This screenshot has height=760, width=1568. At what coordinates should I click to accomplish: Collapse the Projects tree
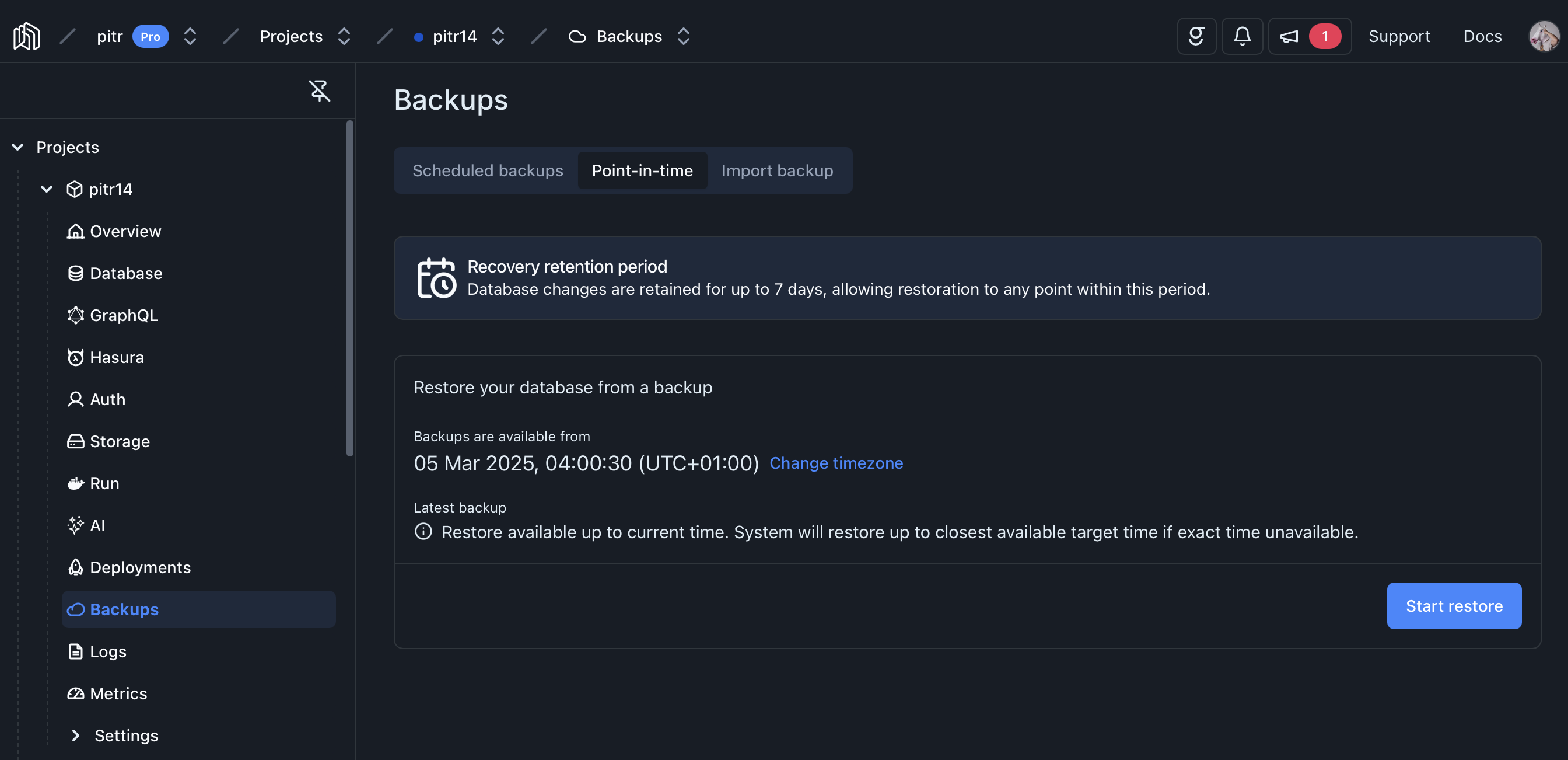(x=17, y=147)
